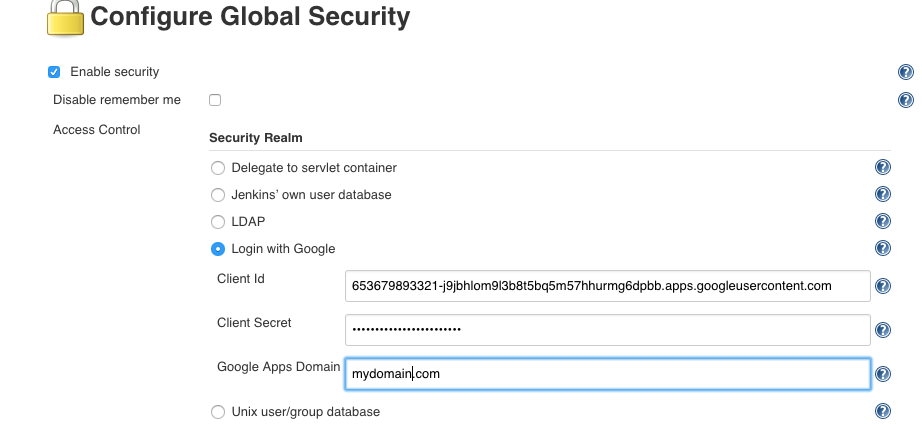Show help for Delegate to servlet container
Screen dimensions: 922x426
[883, 167]
